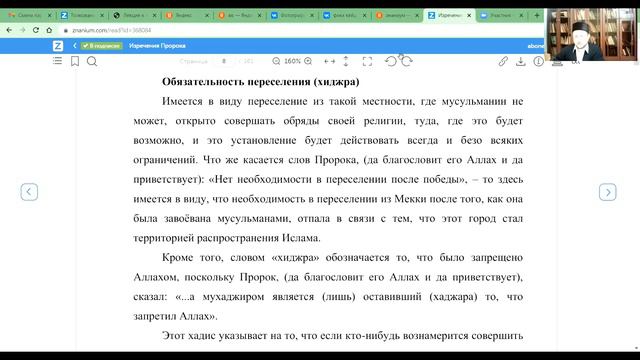640x360 pixels.
Task: Fit page to width arrows icon
Action: pos(329,61)
